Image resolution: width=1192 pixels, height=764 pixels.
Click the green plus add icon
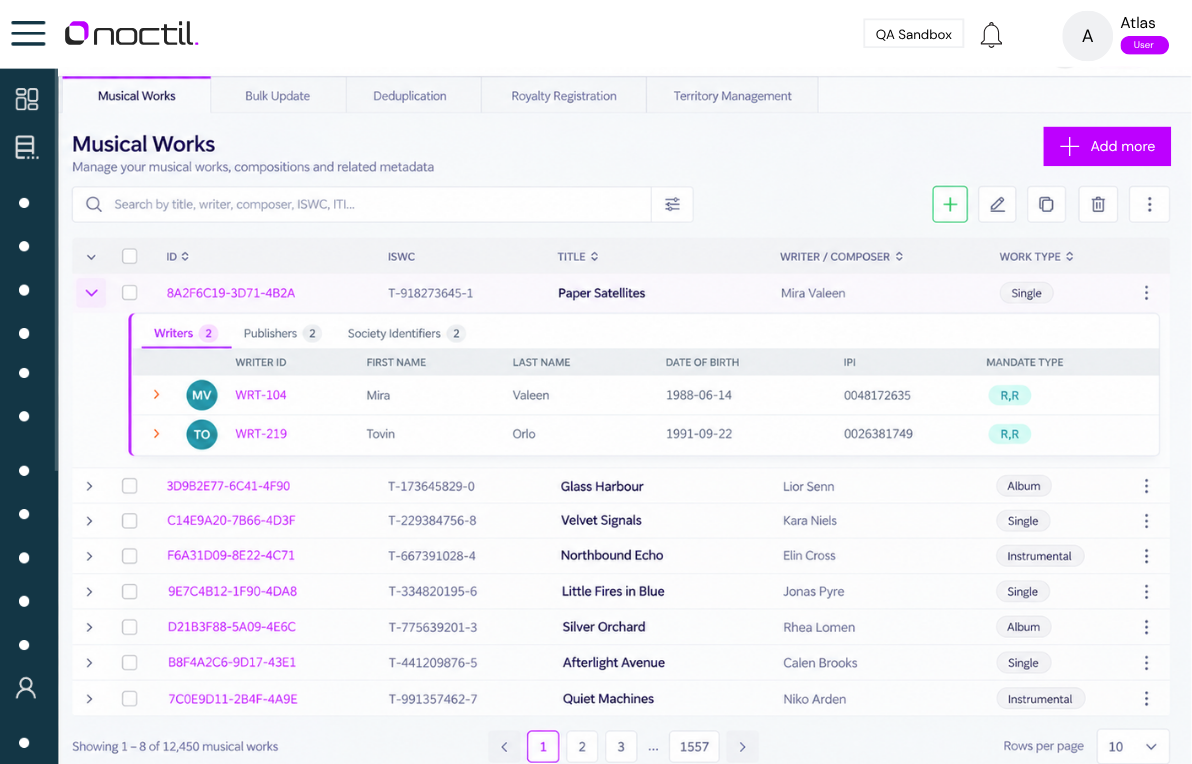pyautogui.click(x=949, y=204)
